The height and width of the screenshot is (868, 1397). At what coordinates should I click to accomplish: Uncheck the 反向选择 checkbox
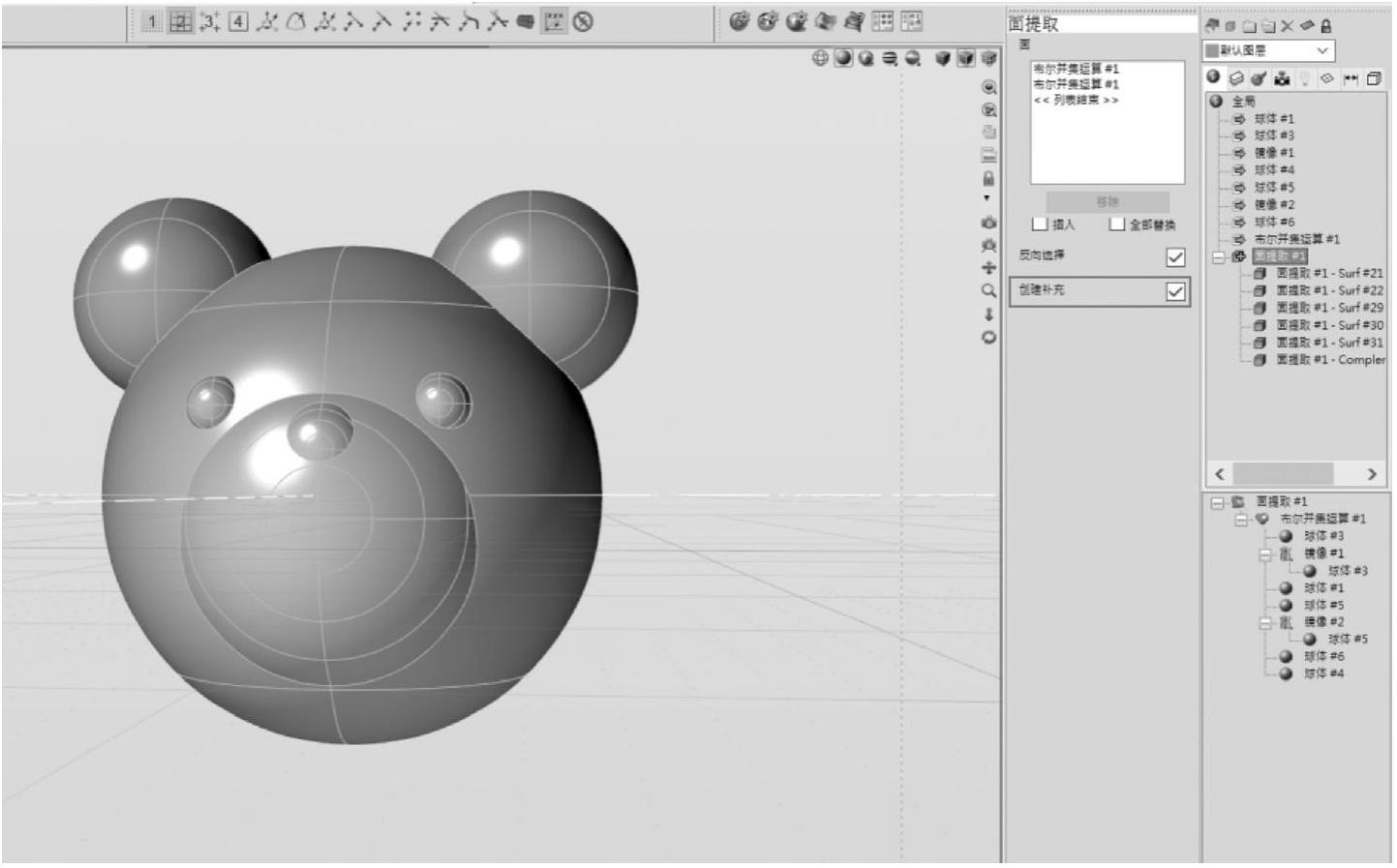[1174, 257]
